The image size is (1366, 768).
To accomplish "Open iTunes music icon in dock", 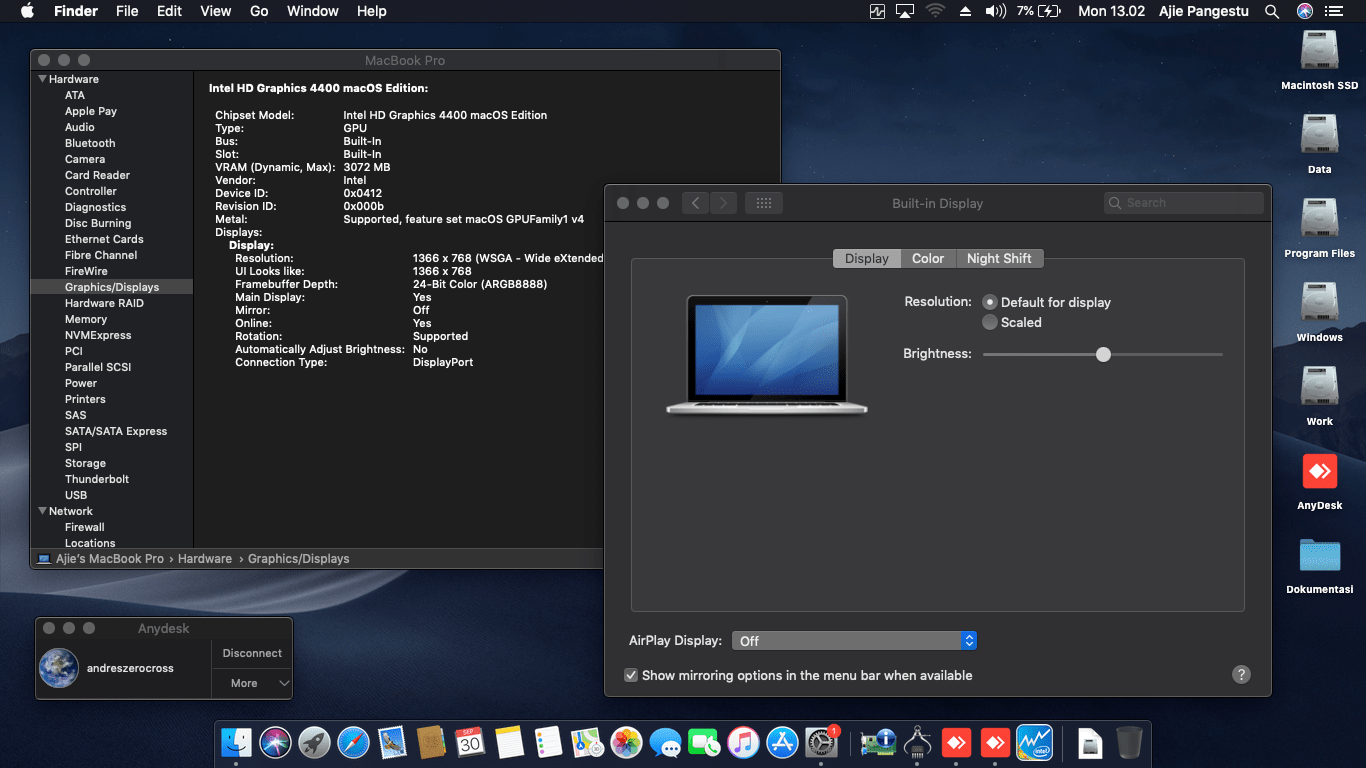I will 743,742.
